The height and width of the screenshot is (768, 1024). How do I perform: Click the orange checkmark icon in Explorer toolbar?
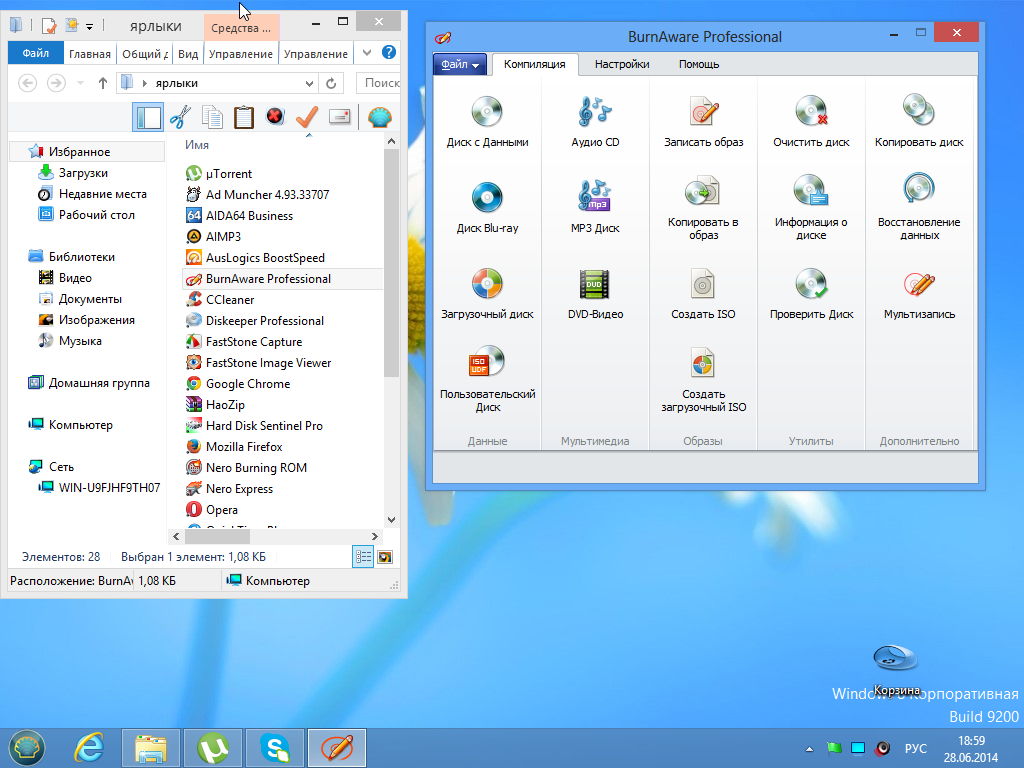pos(307,118)
